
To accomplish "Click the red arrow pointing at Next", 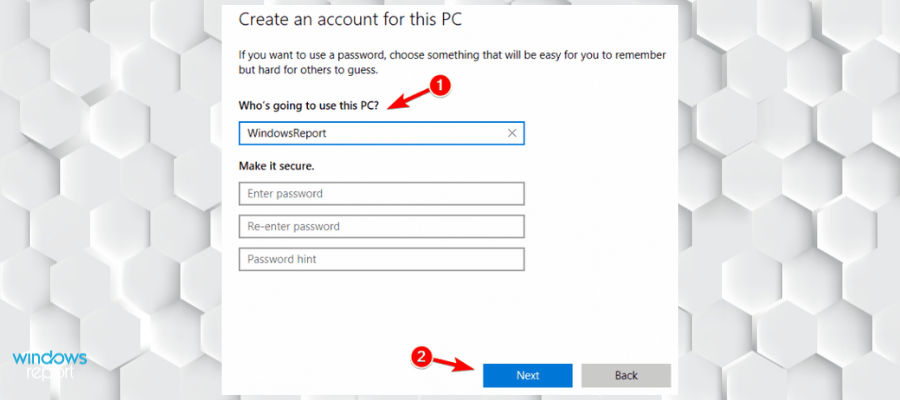I will pos(454,366).
